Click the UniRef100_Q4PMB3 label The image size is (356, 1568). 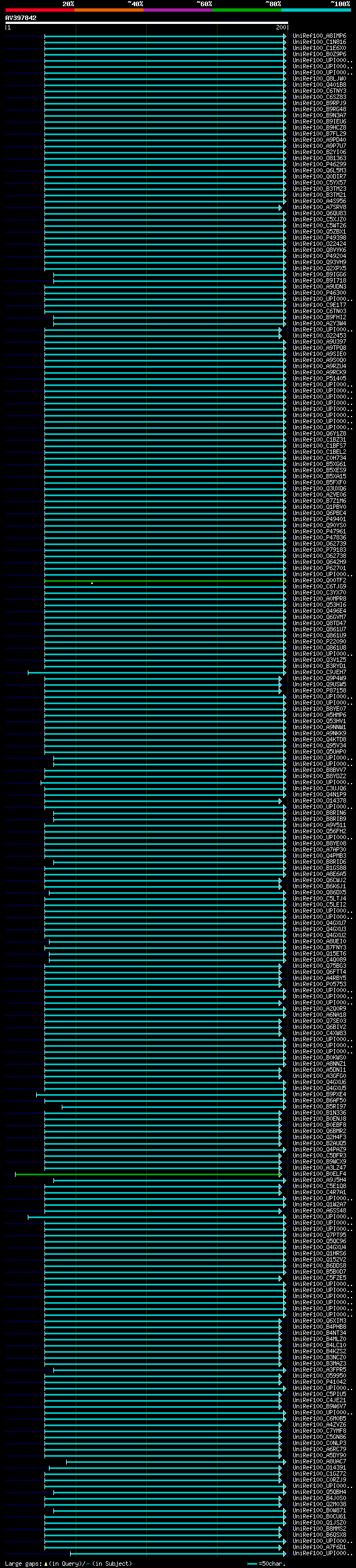[x=319, y=856]
